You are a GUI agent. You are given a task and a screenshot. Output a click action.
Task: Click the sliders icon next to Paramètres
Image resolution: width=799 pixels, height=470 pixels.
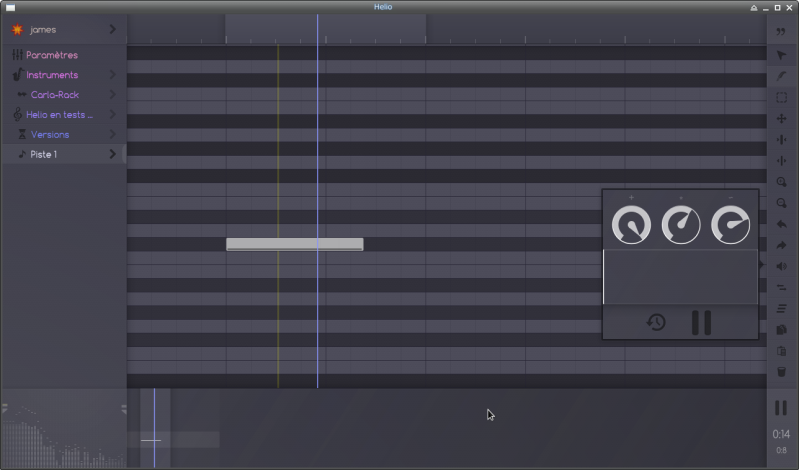tap(17, 55)
